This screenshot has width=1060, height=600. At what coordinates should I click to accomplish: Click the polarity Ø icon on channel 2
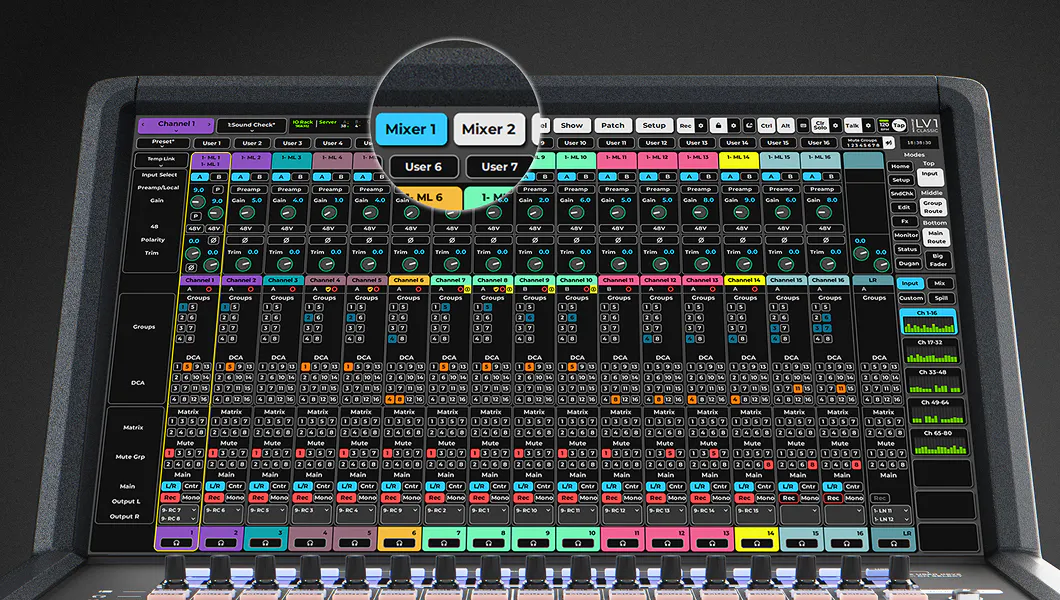(245, 240)
